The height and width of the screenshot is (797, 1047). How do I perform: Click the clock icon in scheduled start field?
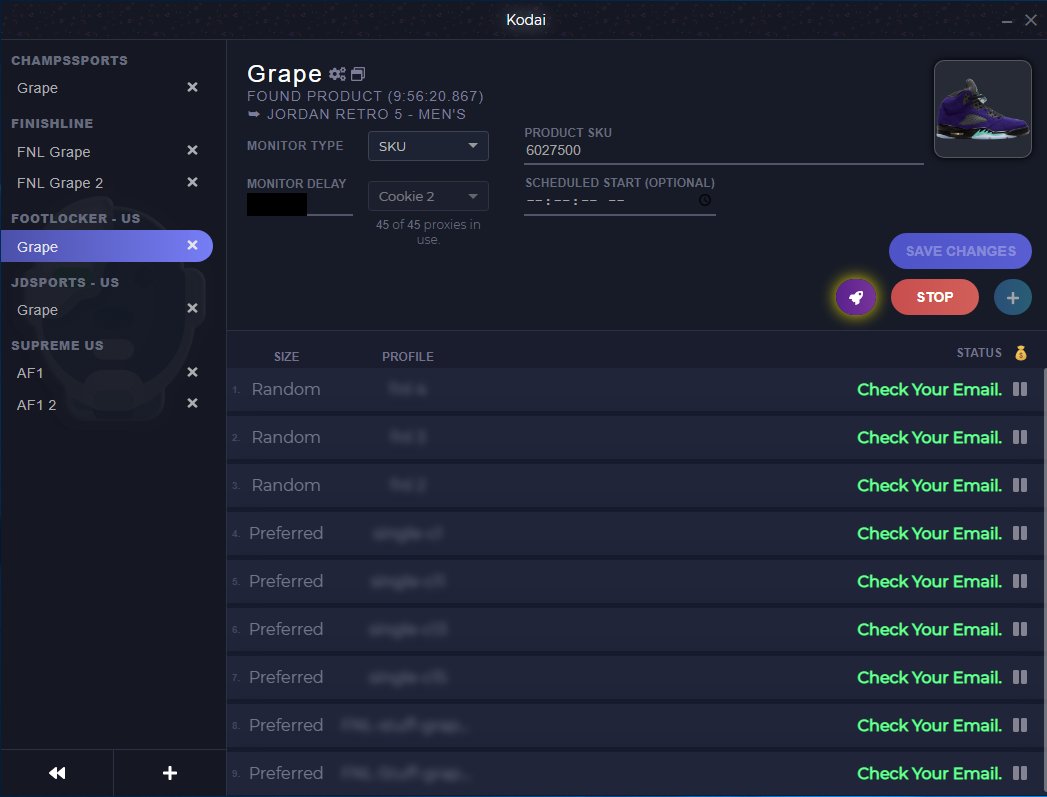(x=704, y=200)
